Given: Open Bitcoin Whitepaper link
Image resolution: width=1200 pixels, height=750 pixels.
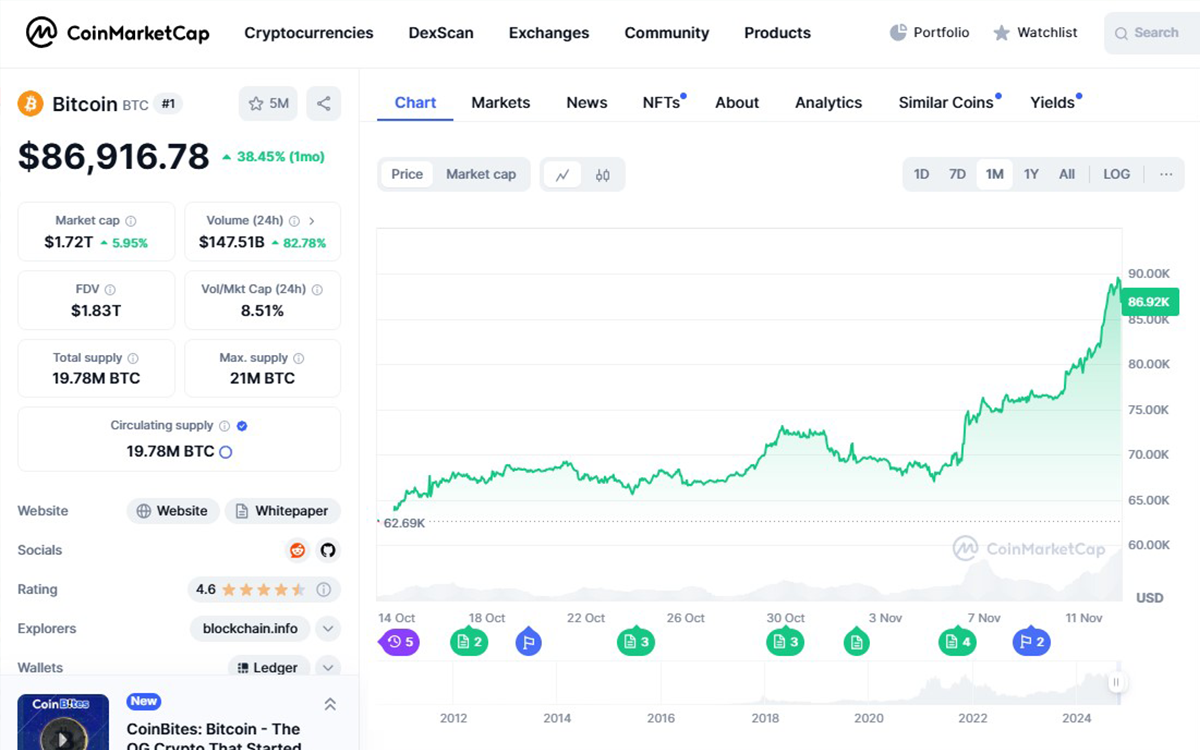Looking at the screenshot, I should coord(282,511).
